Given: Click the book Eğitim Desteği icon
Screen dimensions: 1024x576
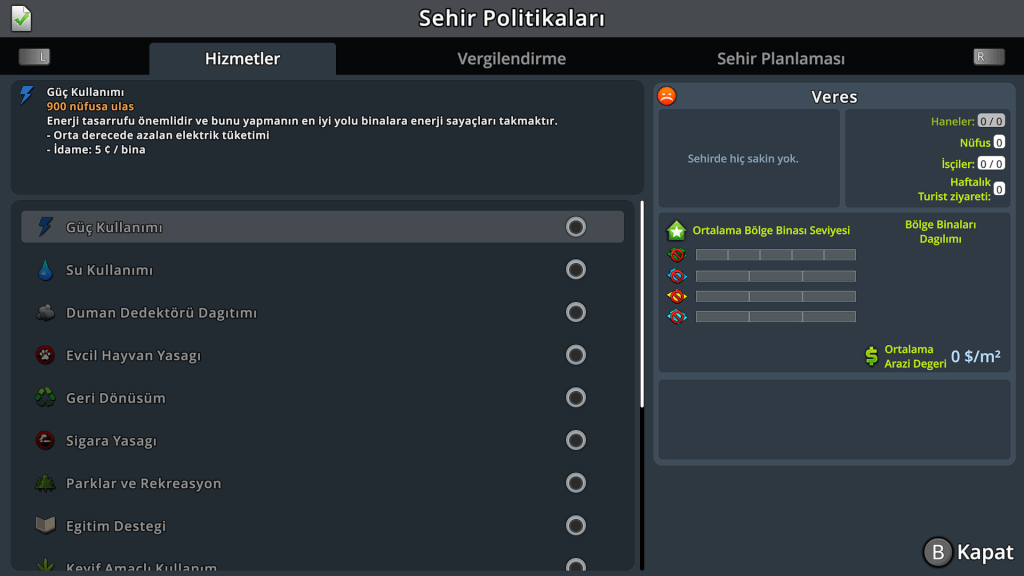Looking at the screenshot, I should tap(45, 526).
